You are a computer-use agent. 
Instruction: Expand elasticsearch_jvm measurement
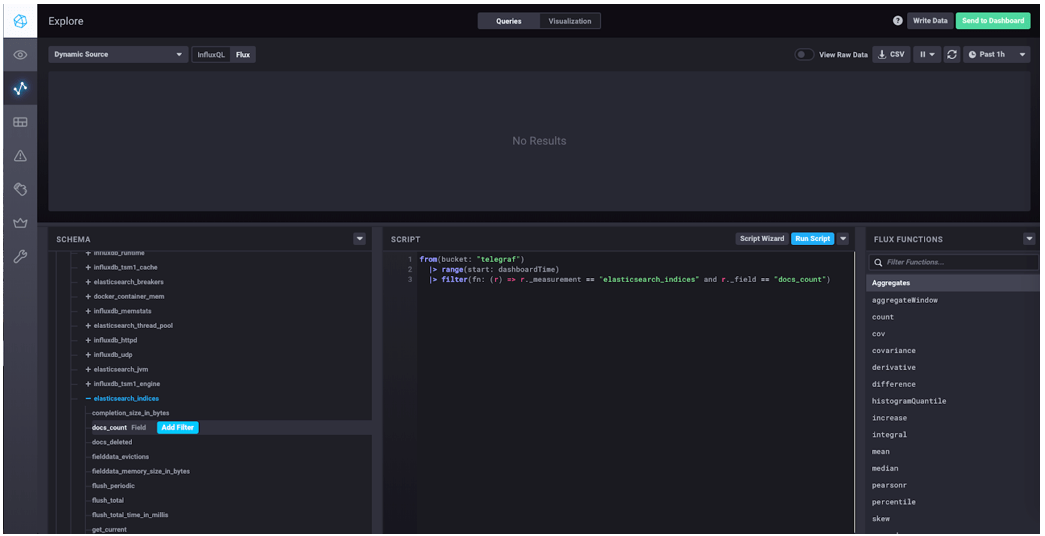click(117, 369)
